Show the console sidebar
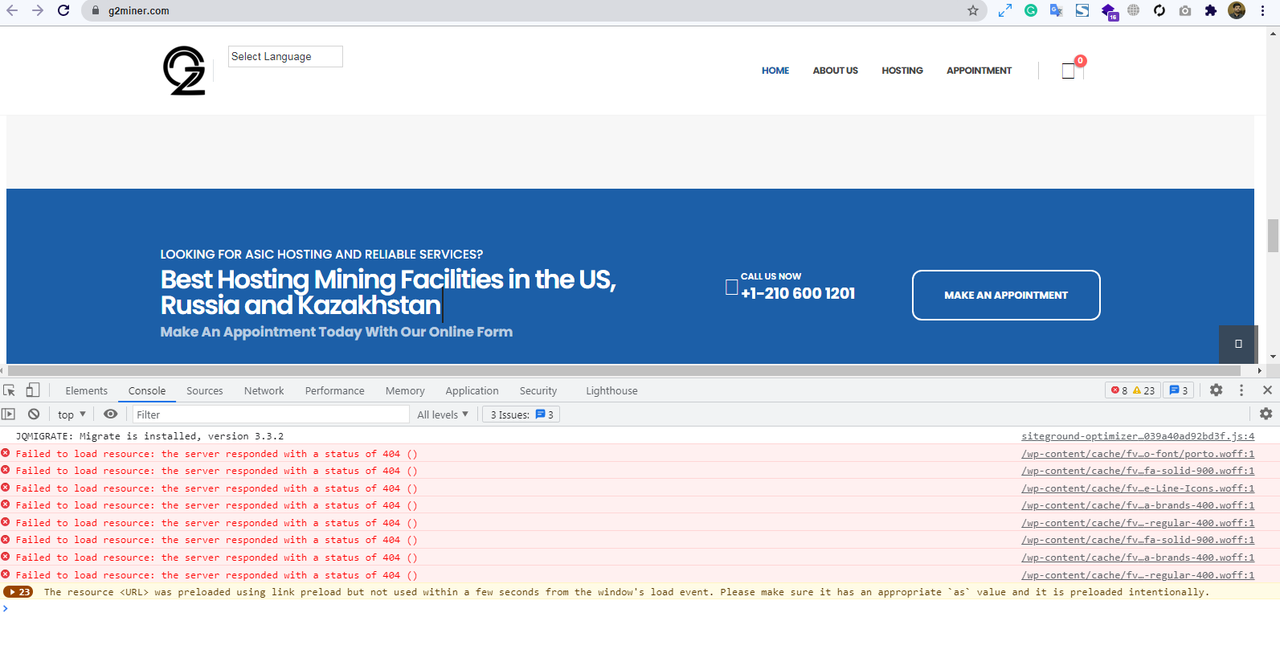The width and height of the screenshot is (1280, 653). [9, 414]
